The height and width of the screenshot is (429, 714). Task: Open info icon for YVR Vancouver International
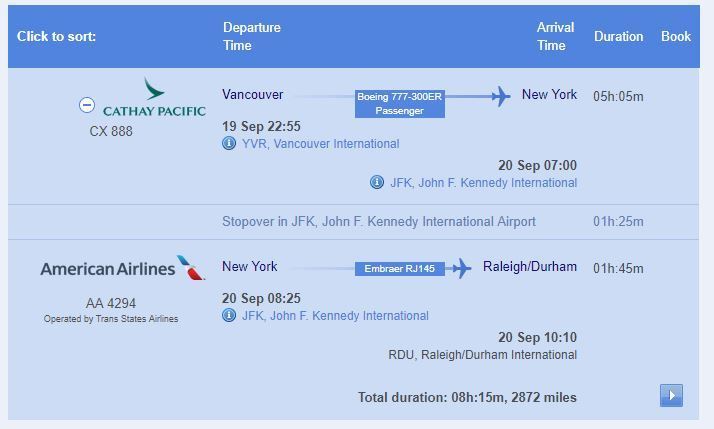[x=229, y=143]
